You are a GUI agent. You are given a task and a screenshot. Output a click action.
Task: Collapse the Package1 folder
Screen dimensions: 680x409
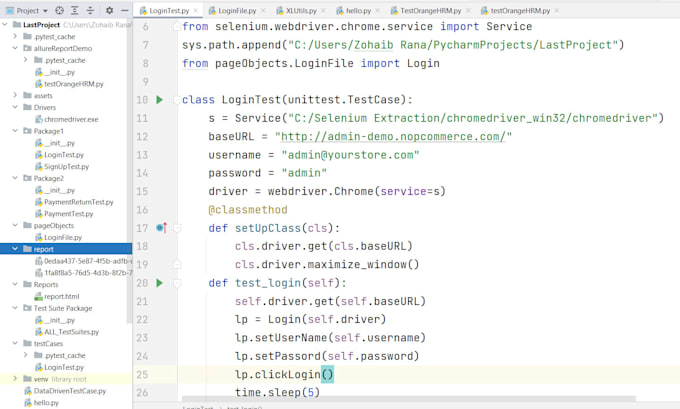pos(15,131)
